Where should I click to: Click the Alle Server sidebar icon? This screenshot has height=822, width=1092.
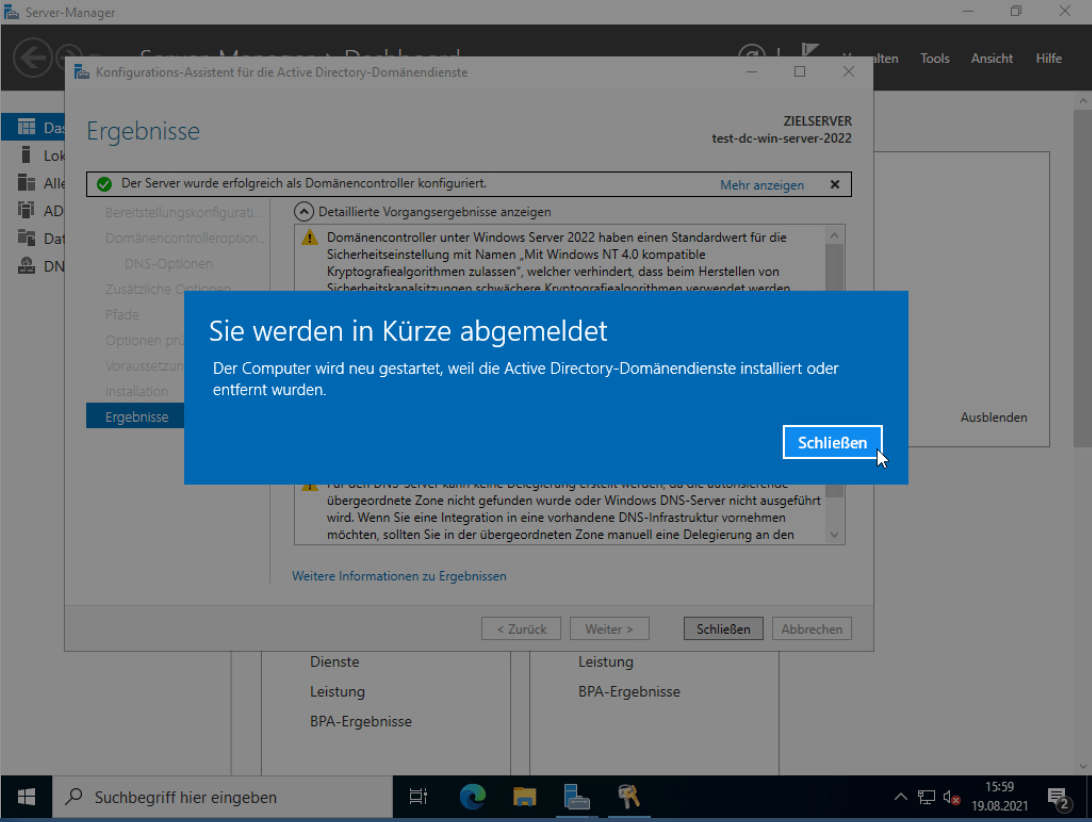(x=26, y=183)
